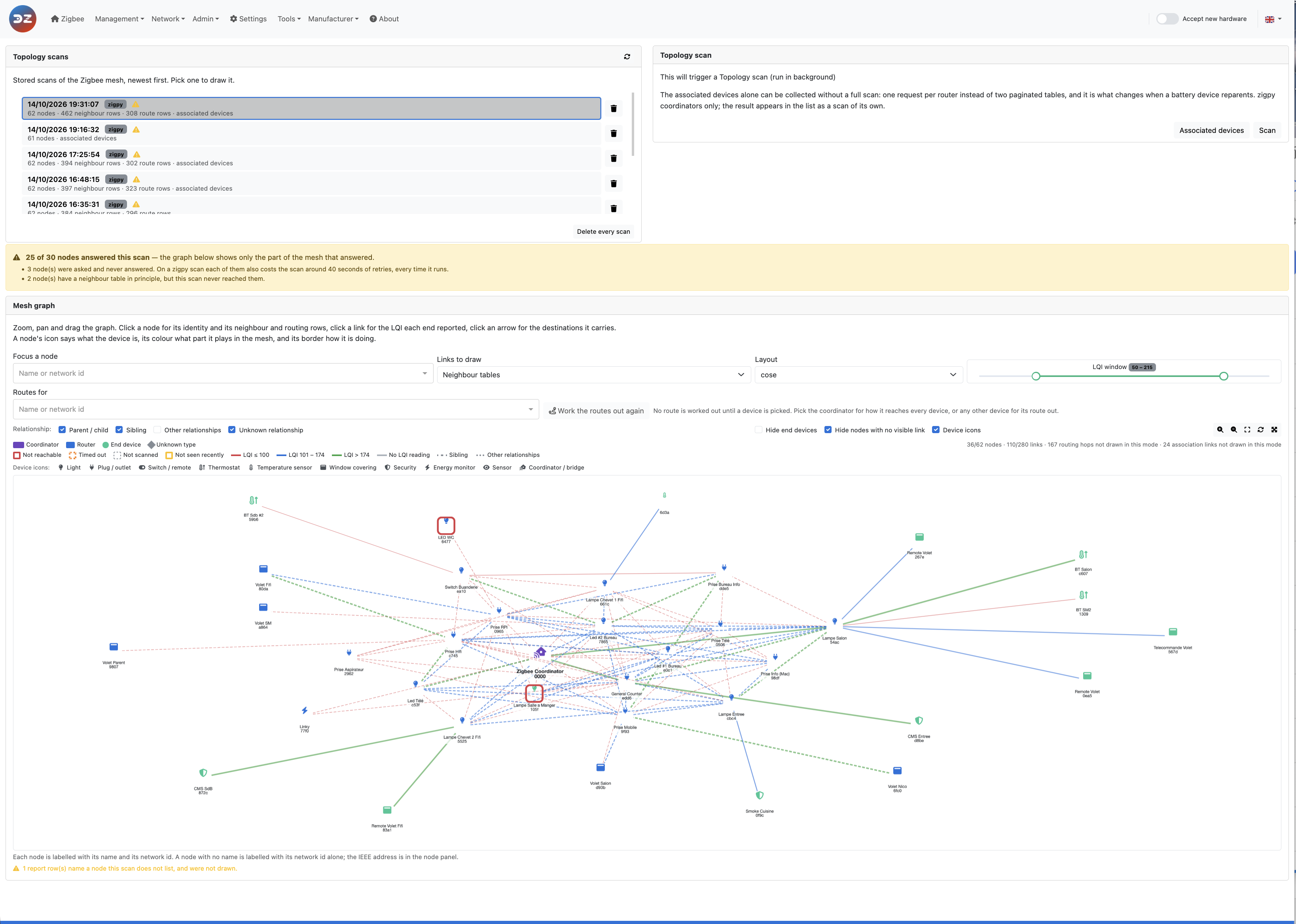Uncheck the Unknown relationship checkbox

point(231,430)
